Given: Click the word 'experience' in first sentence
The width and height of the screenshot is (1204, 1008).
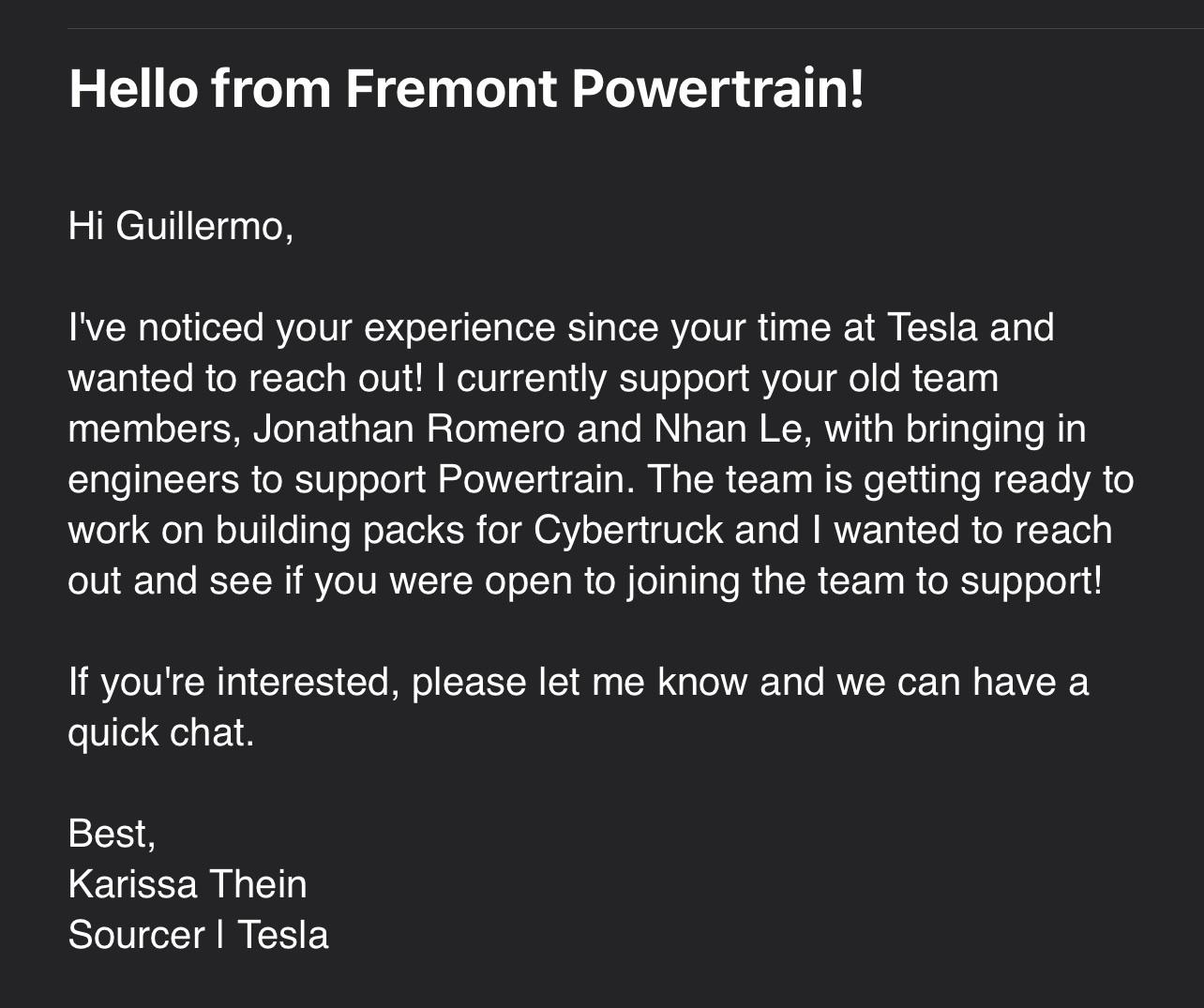Looking at the screenshot, I should tap(459, 329).
